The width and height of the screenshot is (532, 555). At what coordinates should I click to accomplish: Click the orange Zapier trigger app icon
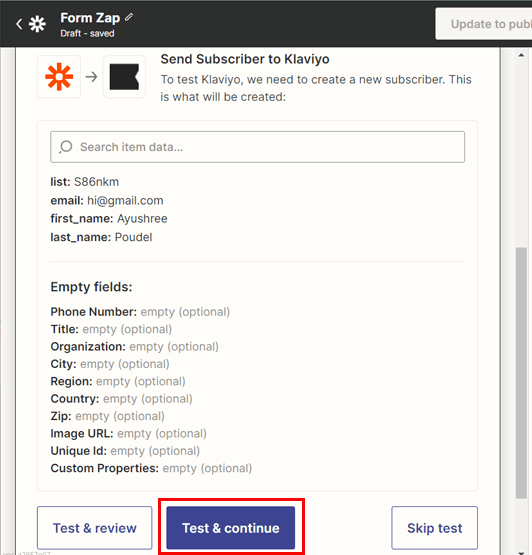[59, 76]
